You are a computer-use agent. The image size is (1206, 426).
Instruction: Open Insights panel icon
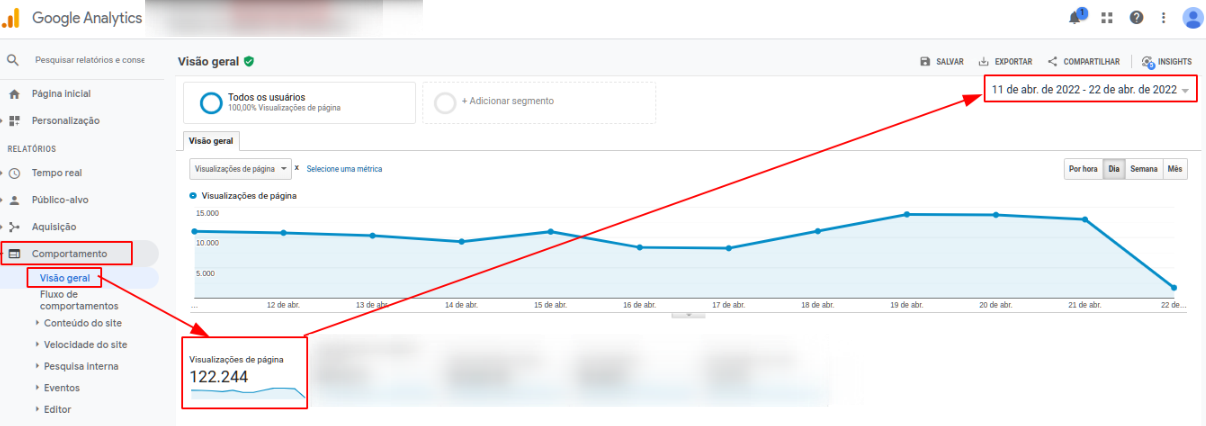(x=1148, y=62)
